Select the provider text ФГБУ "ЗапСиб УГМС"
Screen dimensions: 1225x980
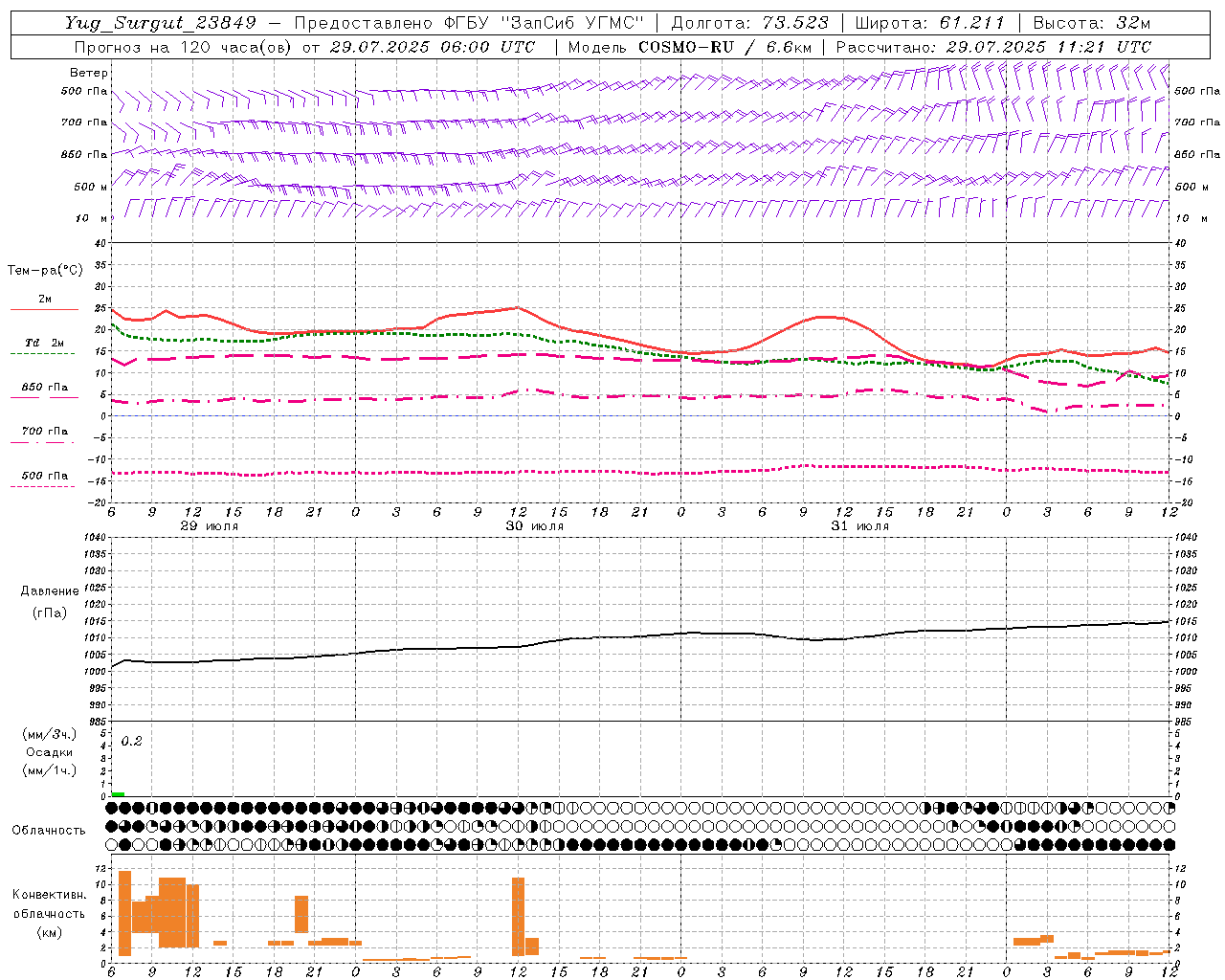(x=544, y=23)
